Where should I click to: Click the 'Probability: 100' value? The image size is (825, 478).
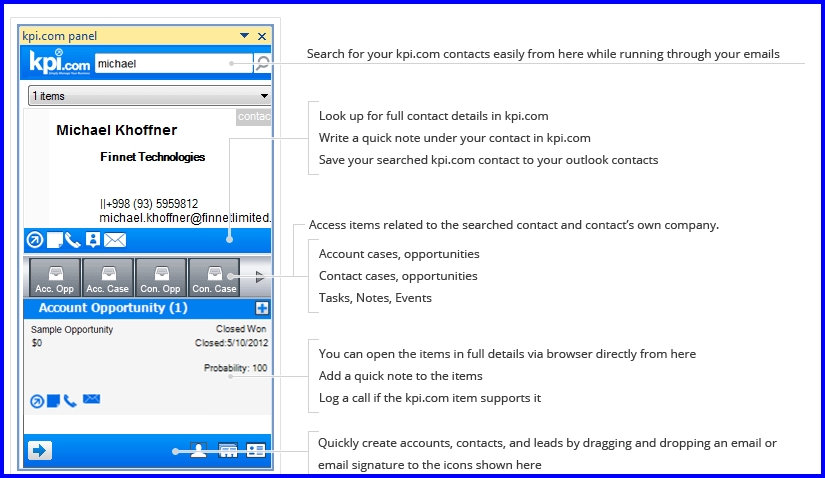pyautogui.click(x=236, y=368)
